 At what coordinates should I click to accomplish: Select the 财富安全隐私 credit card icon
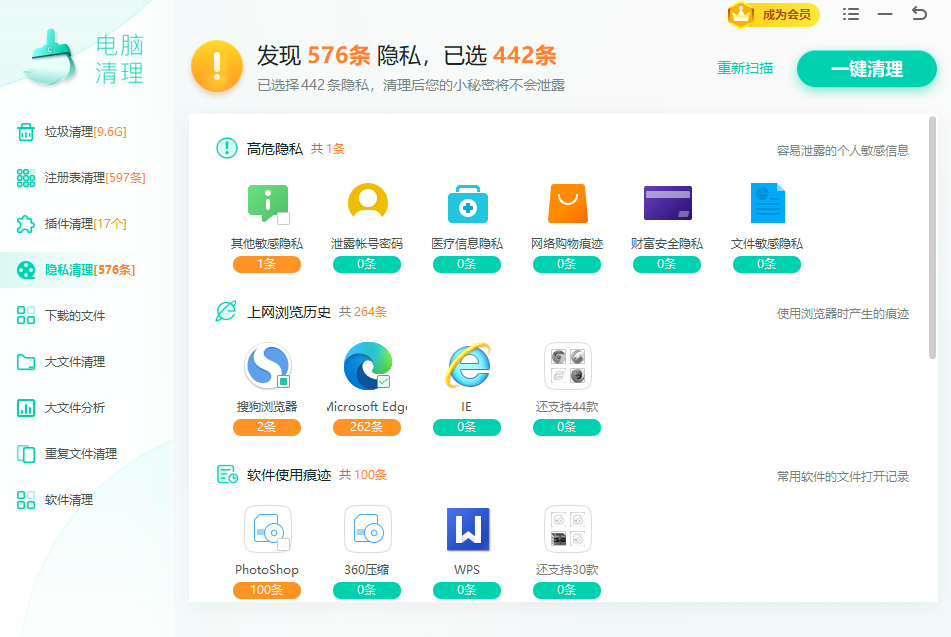point(667,203)
